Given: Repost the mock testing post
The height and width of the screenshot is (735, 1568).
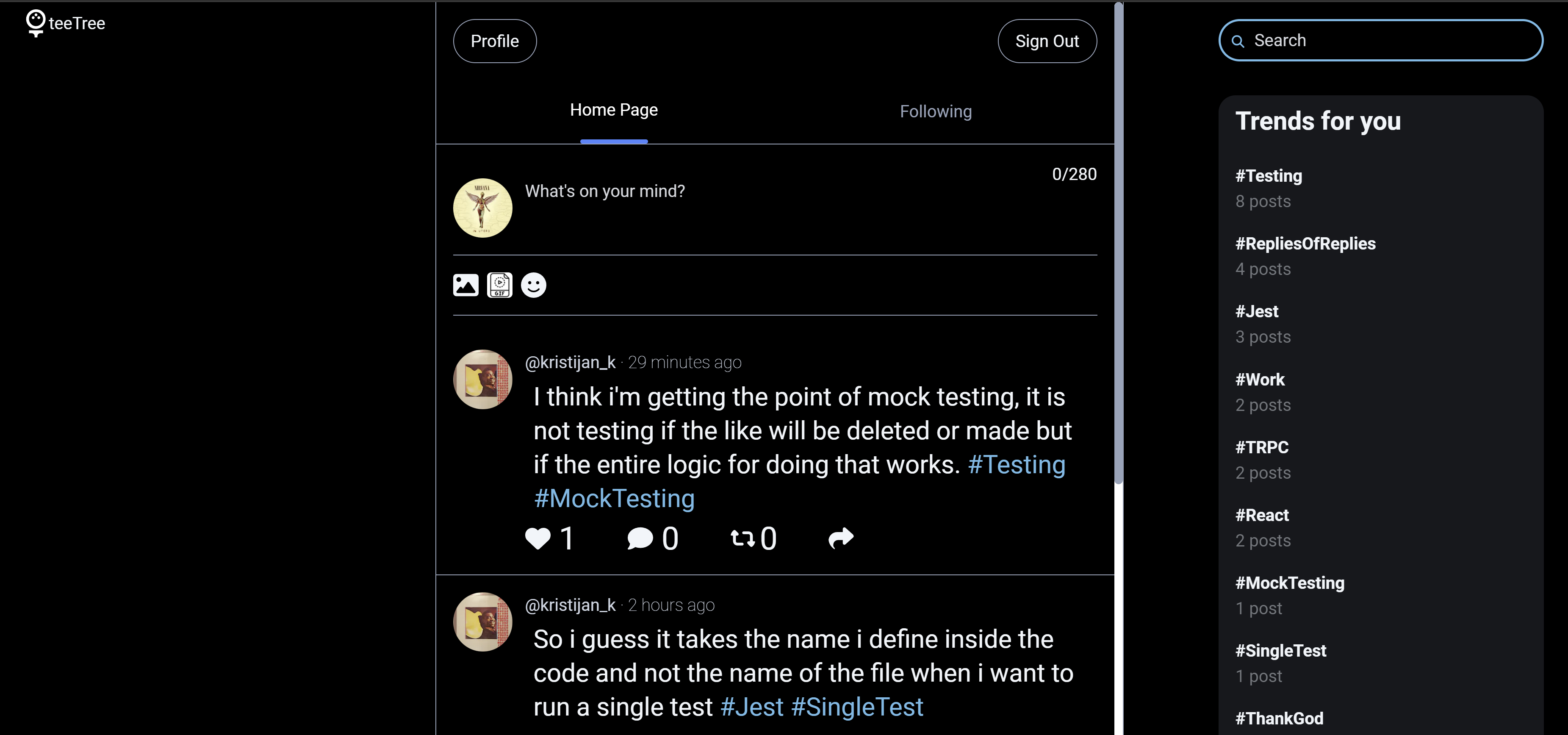Looking at the screenshot, I should click(x=742, y=538).
